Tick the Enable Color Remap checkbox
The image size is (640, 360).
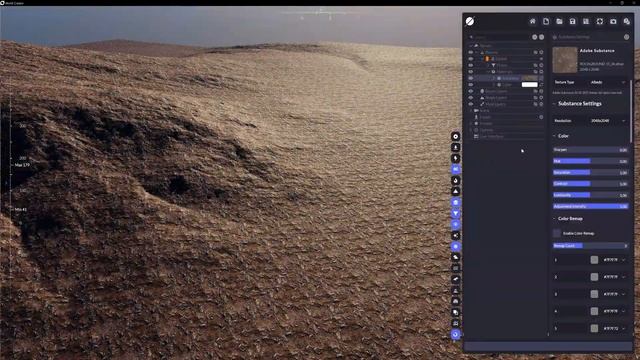(557, 233)
